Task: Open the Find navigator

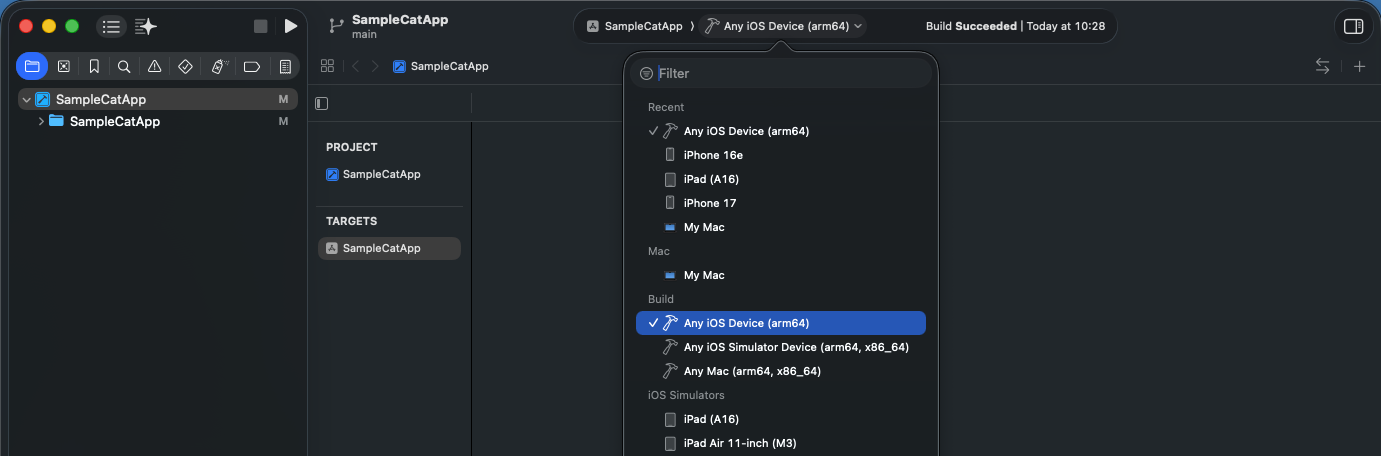Action: tap(124, 66)
